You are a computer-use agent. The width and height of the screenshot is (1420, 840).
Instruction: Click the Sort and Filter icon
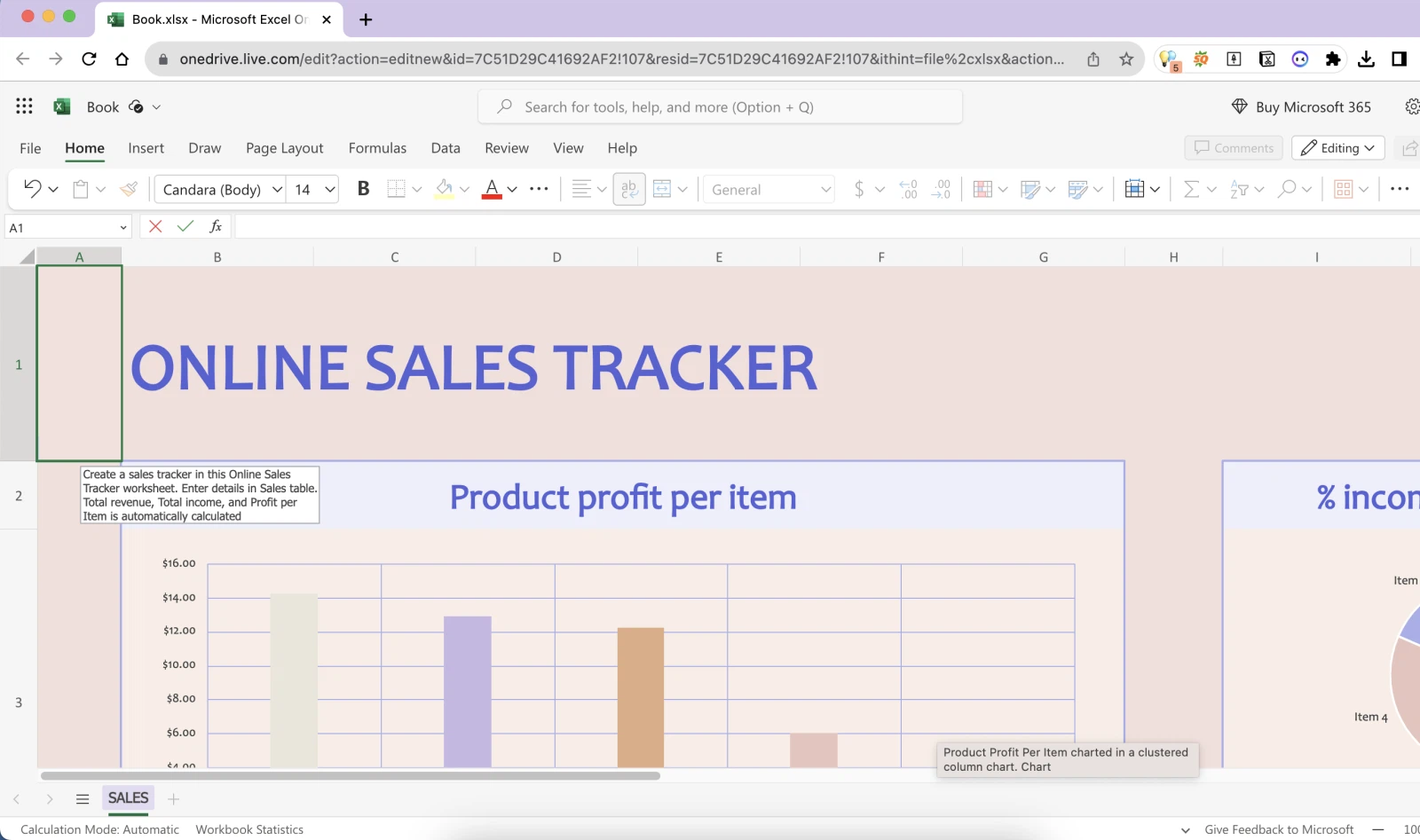1239,189
